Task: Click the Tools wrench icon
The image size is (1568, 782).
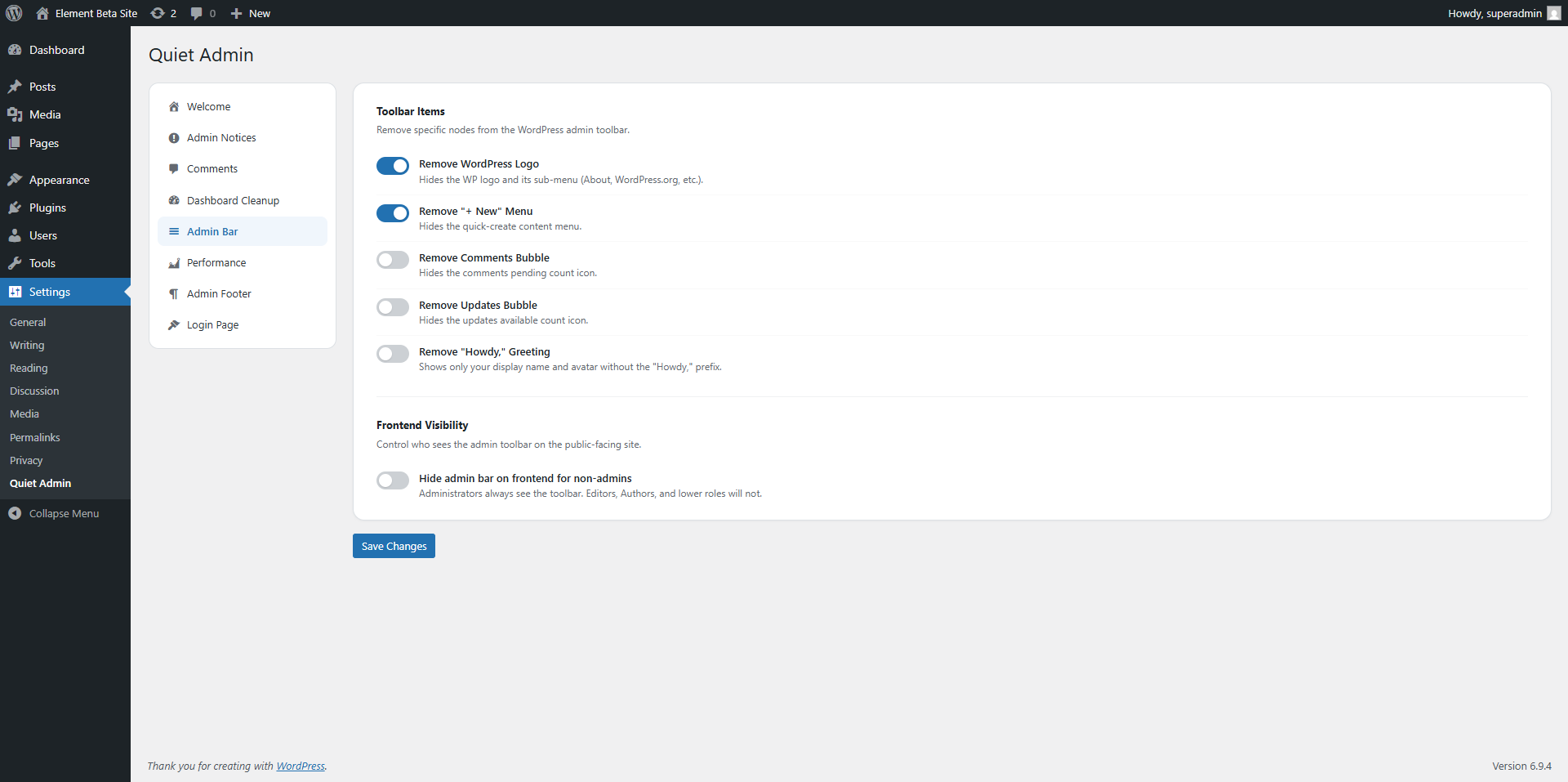Action: [x=15, y=263]
